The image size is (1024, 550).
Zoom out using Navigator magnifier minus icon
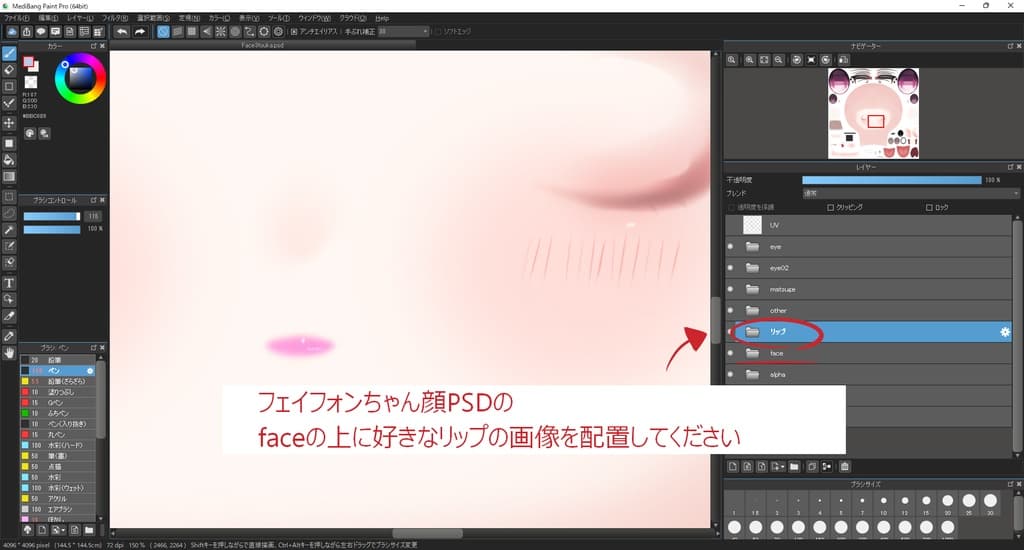click(x=778, y=59)
